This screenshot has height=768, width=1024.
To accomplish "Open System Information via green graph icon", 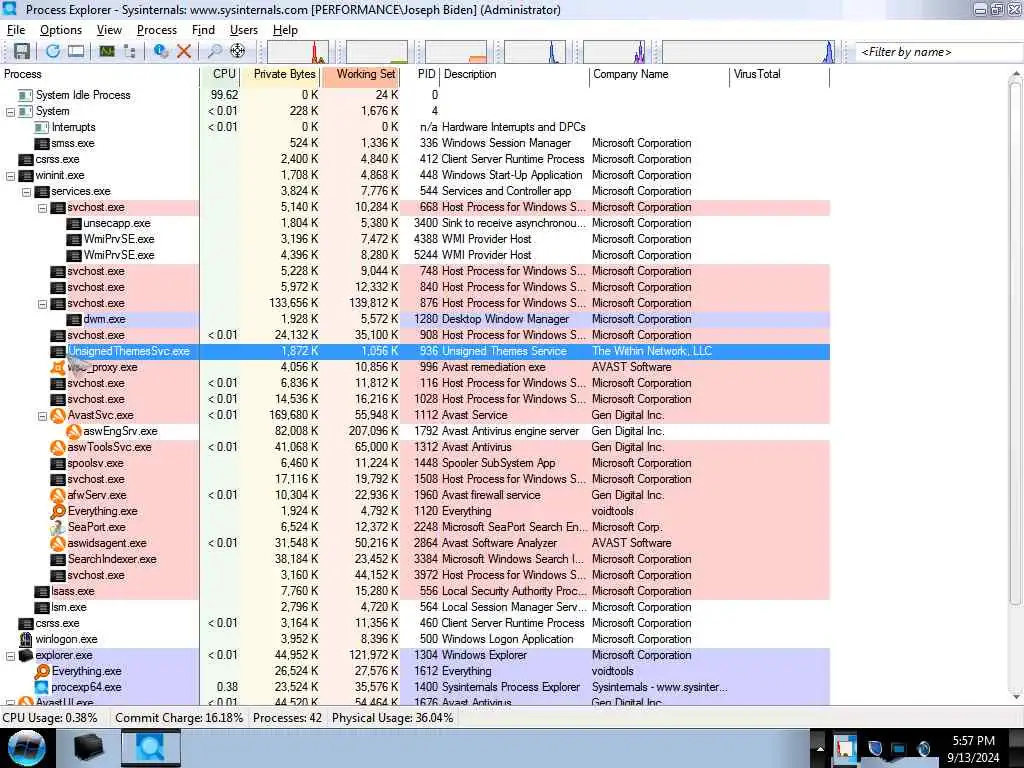I will [106, 51].
